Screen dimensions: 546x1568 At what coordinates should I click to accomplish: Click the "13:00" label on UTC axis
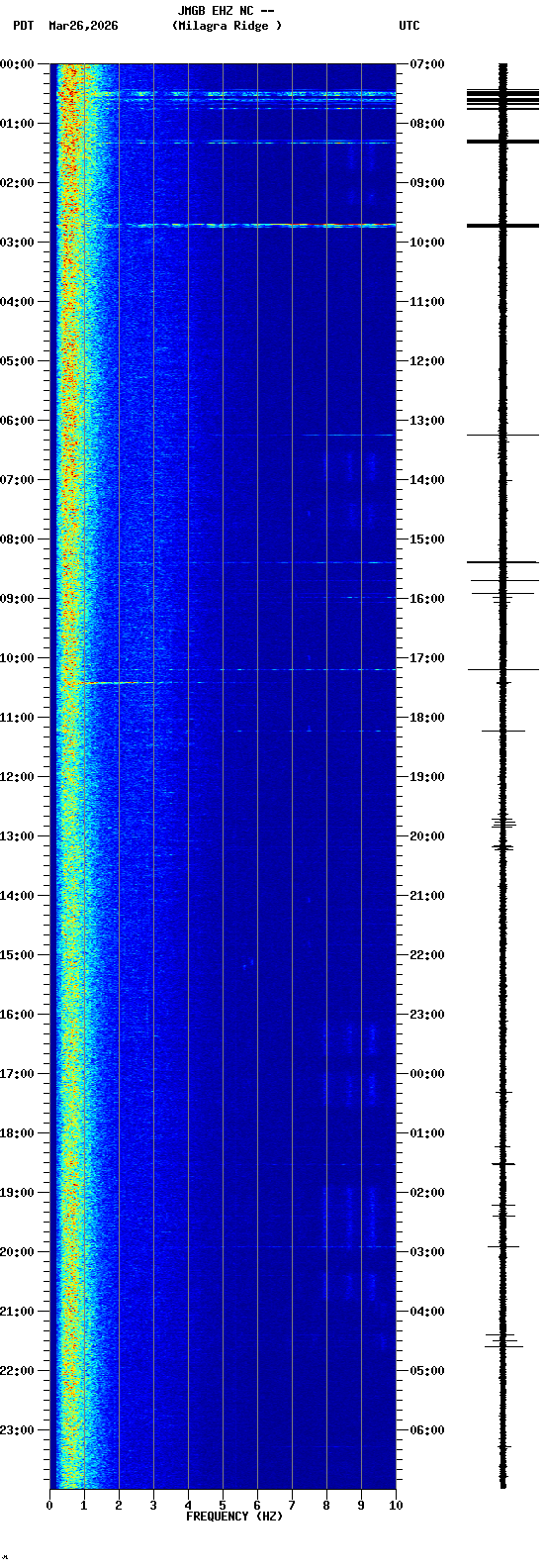click(x=426, y=421)
